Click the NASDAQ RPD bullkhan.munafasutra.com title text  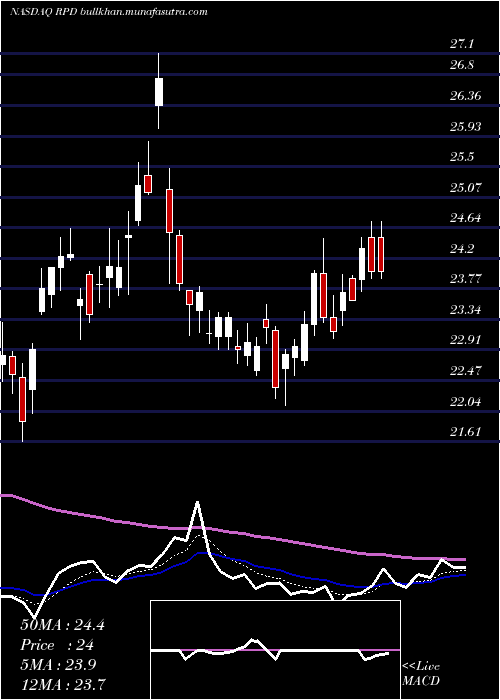coord(108,12)
